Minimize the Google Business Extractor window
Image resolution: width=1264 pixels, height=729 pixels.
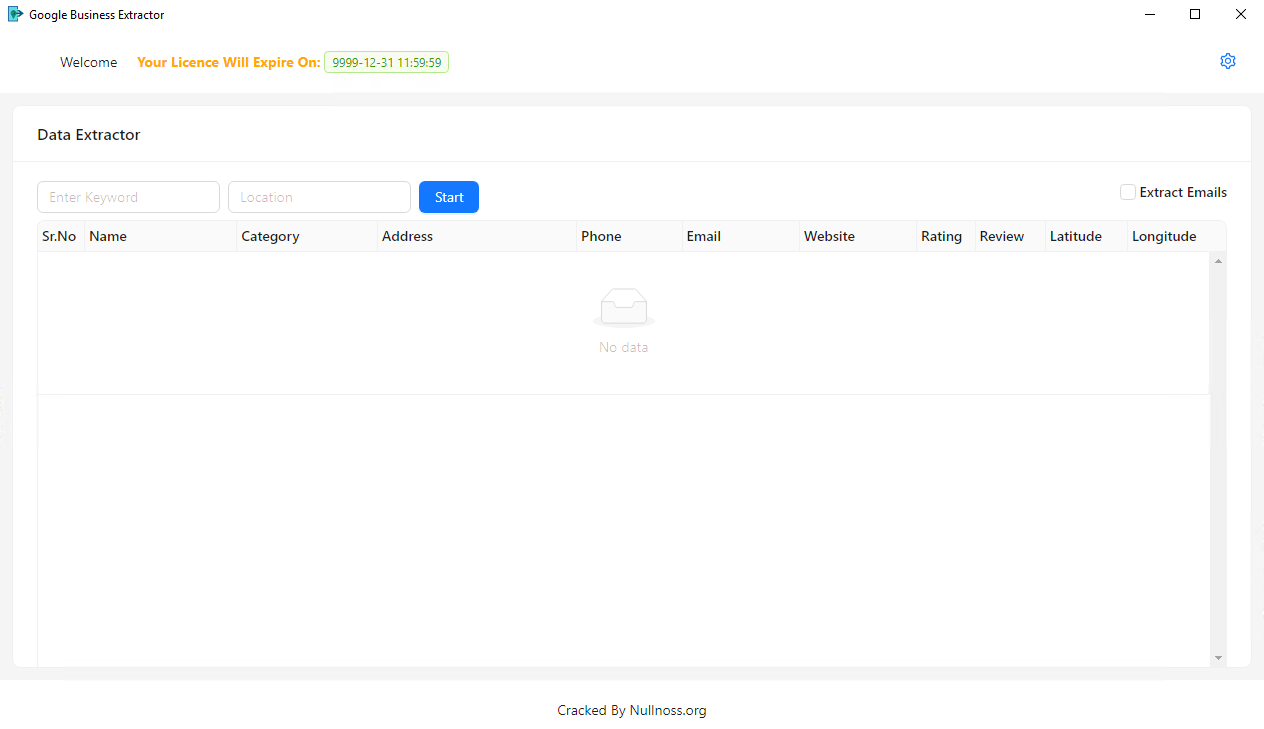coord(1150,14)
